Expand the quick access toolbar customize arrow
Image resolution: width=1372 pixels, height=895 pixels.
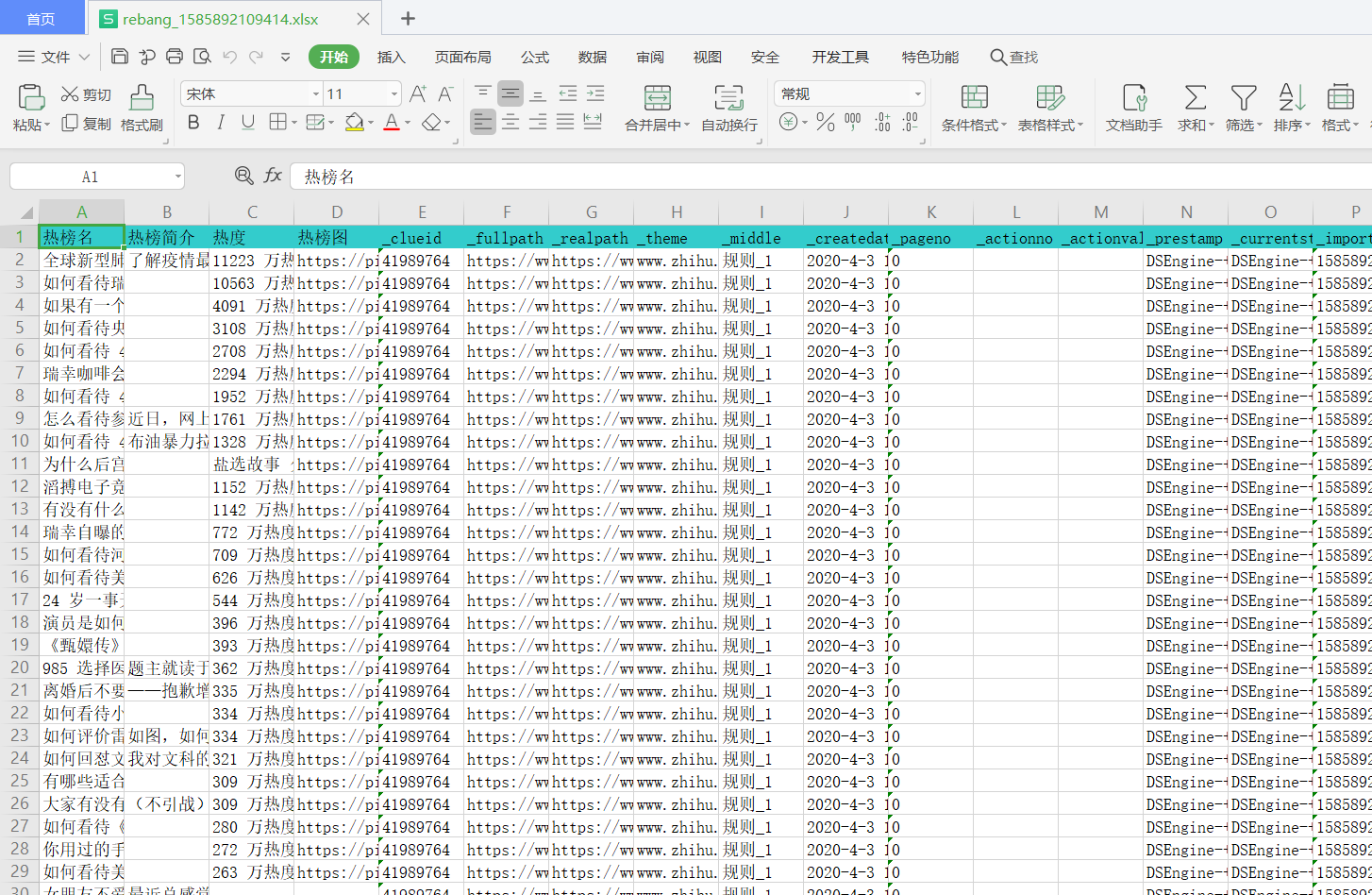pos(285,57)
